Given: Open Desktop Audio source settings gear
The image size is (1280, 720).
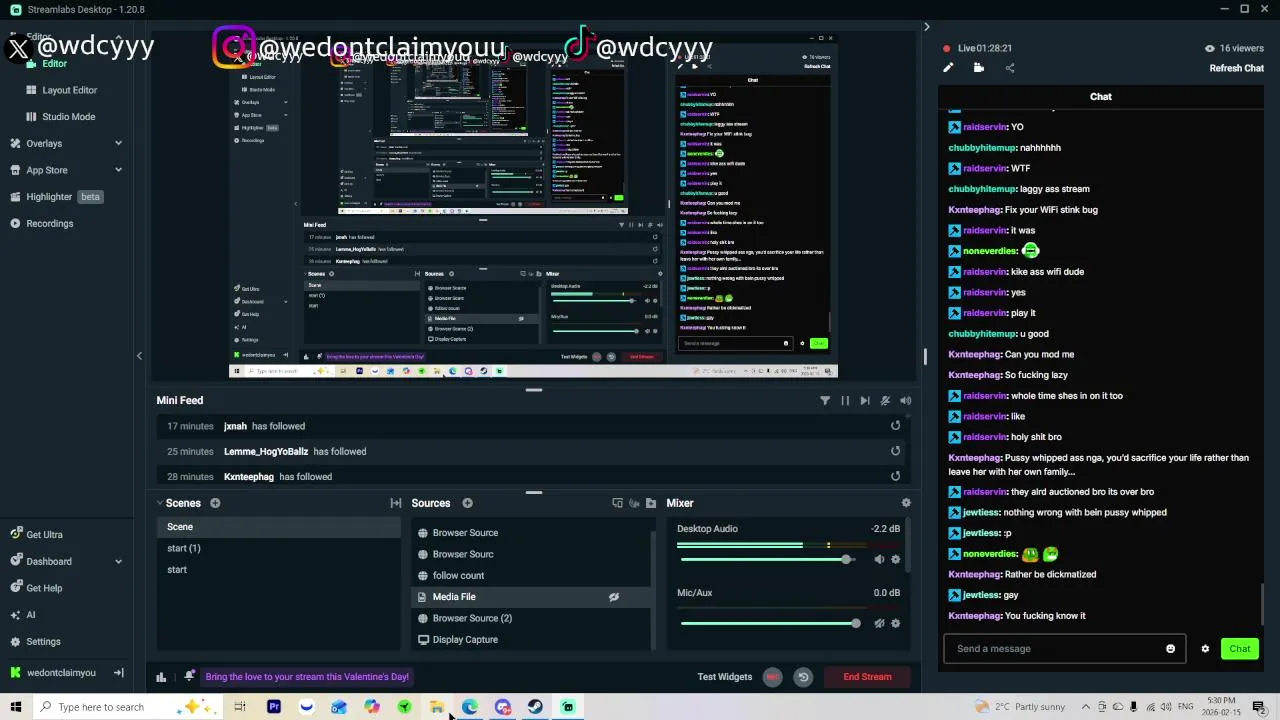Looking at the screenshot, I should 895,560.
